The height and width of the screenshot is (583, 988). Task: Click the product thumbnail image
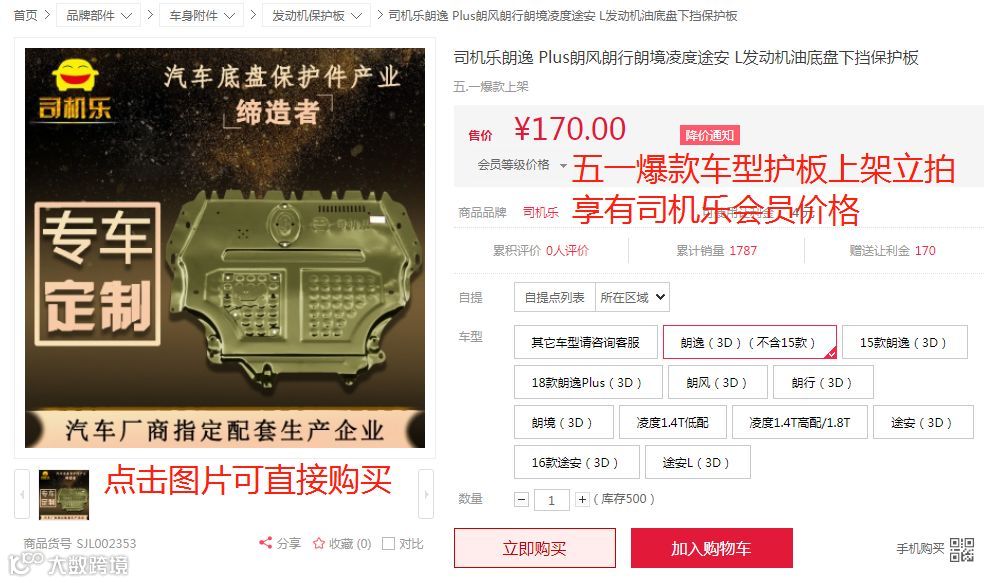click(64, 495)
